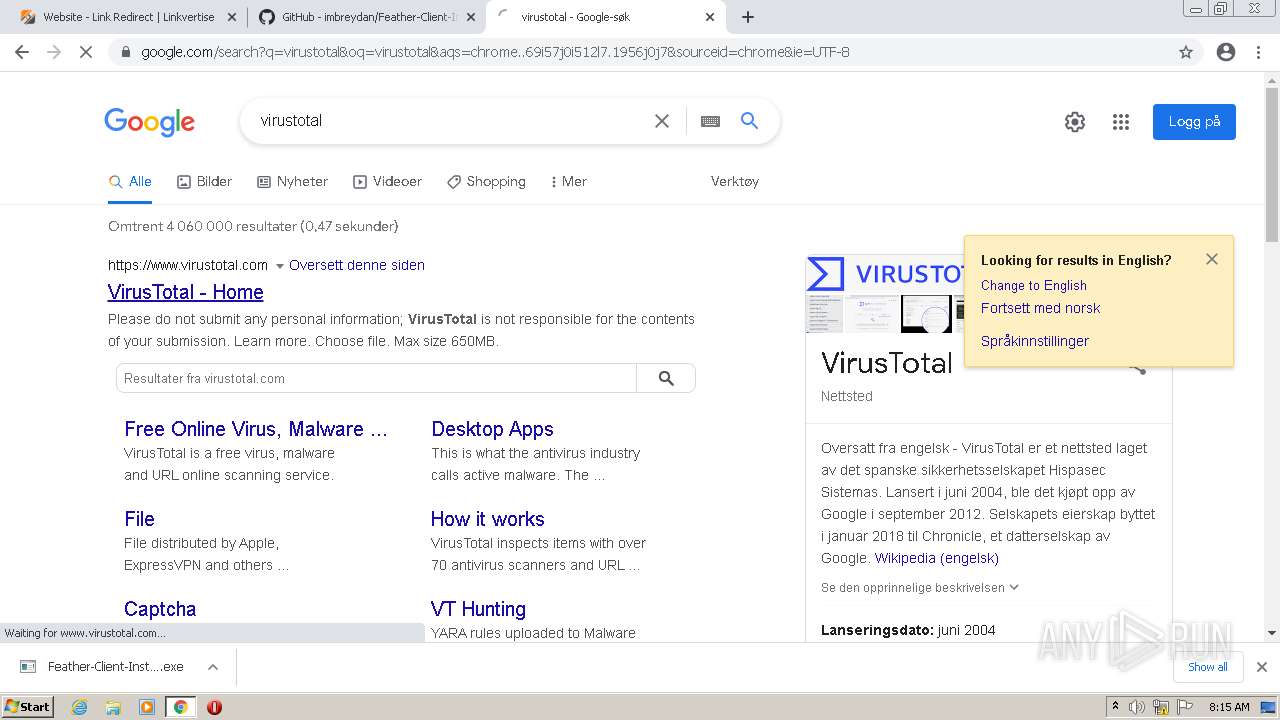1280x720 pixels.
Task: Expand the original description text
Action: pyautogui.click(x=920, y=588)
